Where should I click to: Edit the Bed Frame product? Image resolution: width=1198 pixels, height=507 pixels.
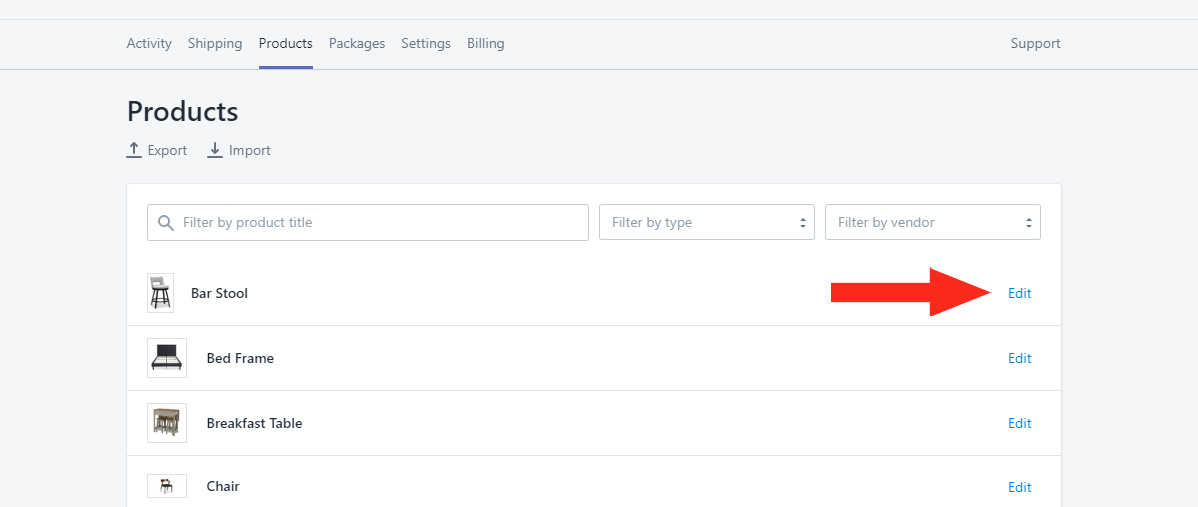pos(1019,358)
